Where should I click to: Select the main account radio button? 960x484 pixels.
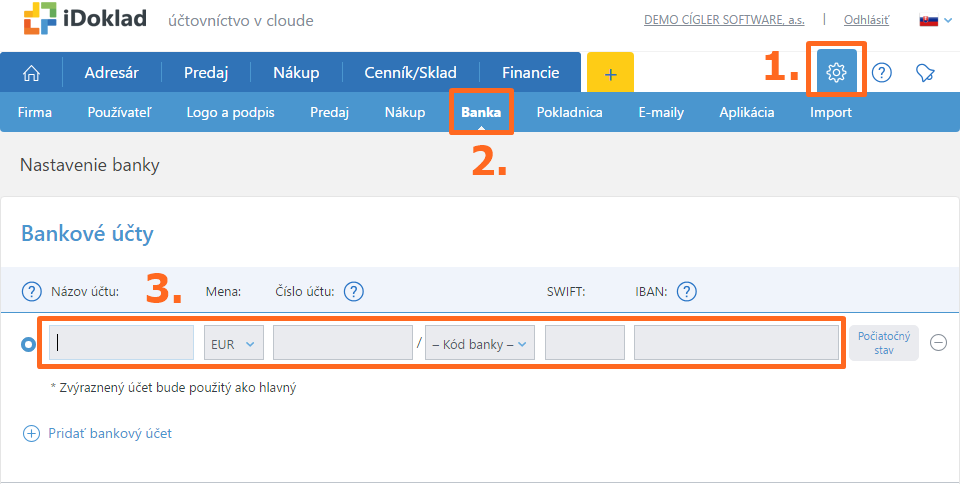[x=29, y=343]
